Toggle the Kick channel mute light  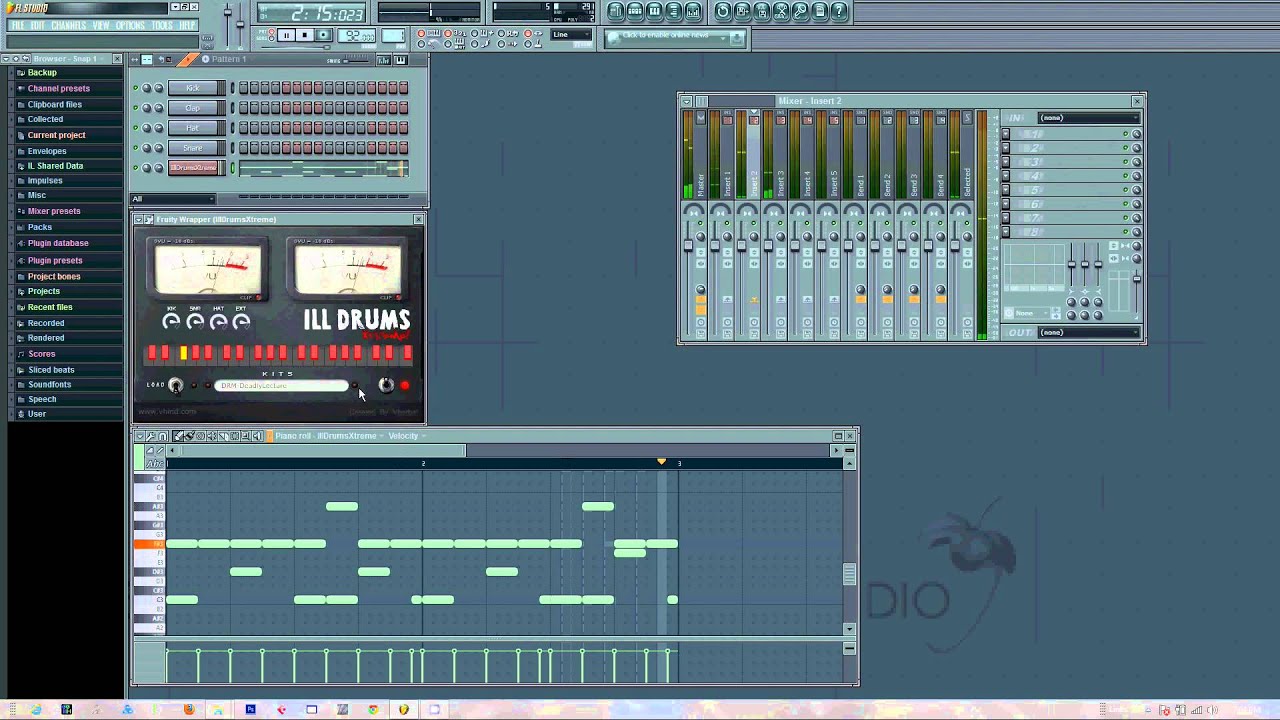click(135, 88)
